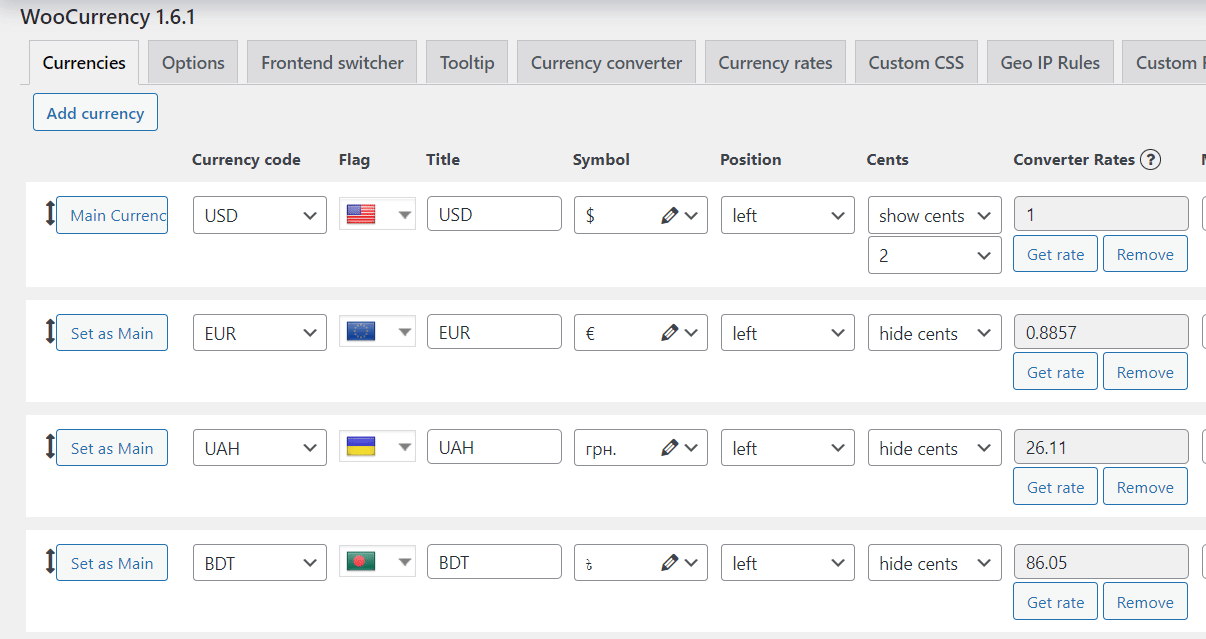Get the latest rate for UAH
The image size is (1206, 639).
click(1054, 486)
